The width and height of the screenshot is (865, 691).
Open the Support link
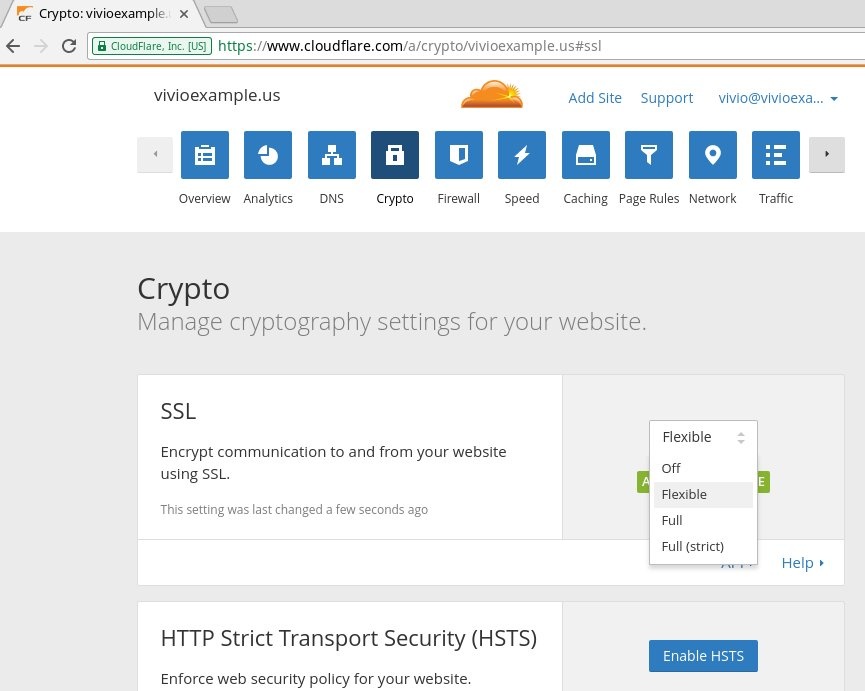(666, 98)
